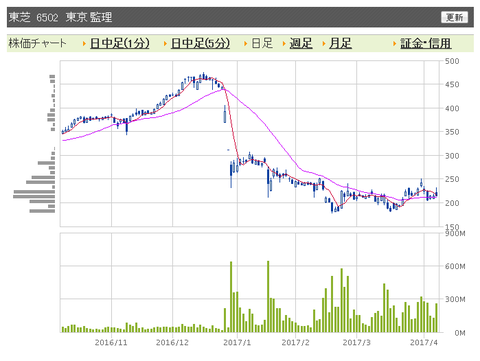The width and height of the screenshot is (480, 361).
Task: Click orange arrow before 日中足(1分)
Action: (84, 44)
